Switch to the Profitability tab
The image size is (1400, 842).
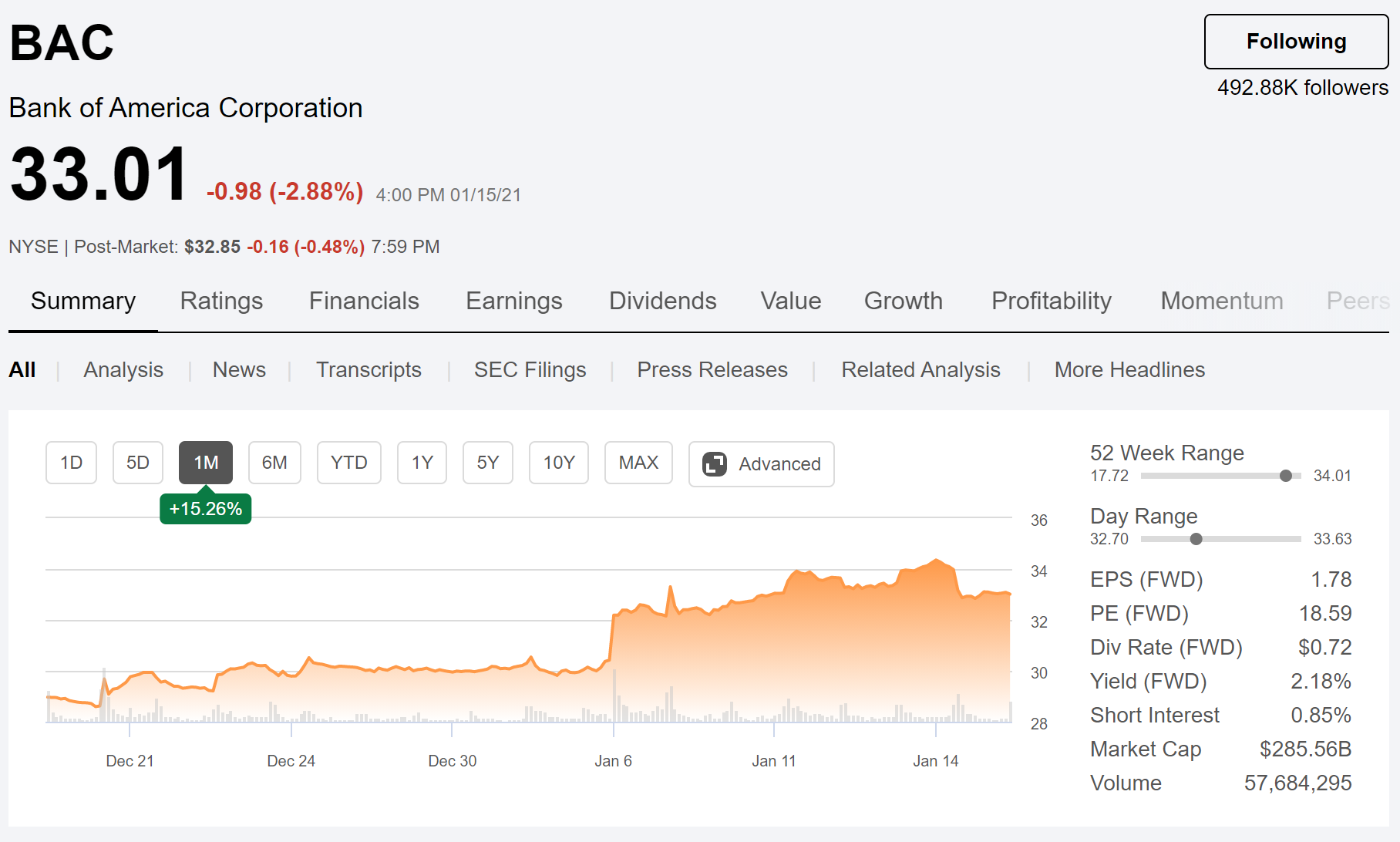(1052, 301)
